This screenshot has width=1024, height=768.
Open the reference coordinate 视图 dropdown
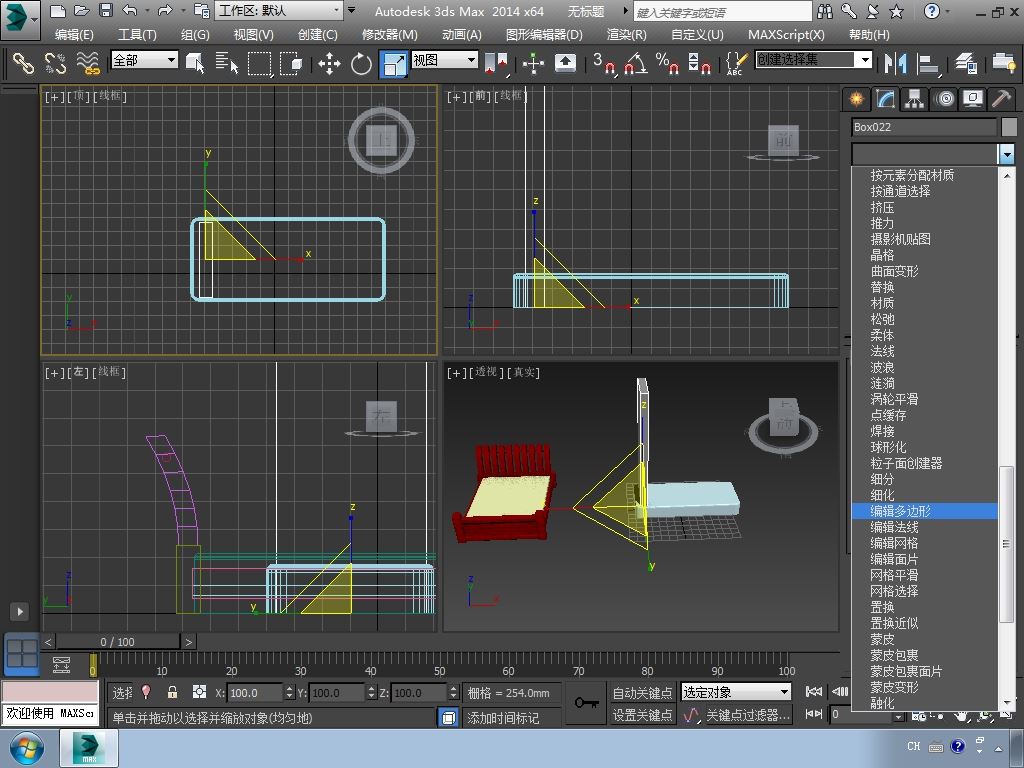[445, 60]
